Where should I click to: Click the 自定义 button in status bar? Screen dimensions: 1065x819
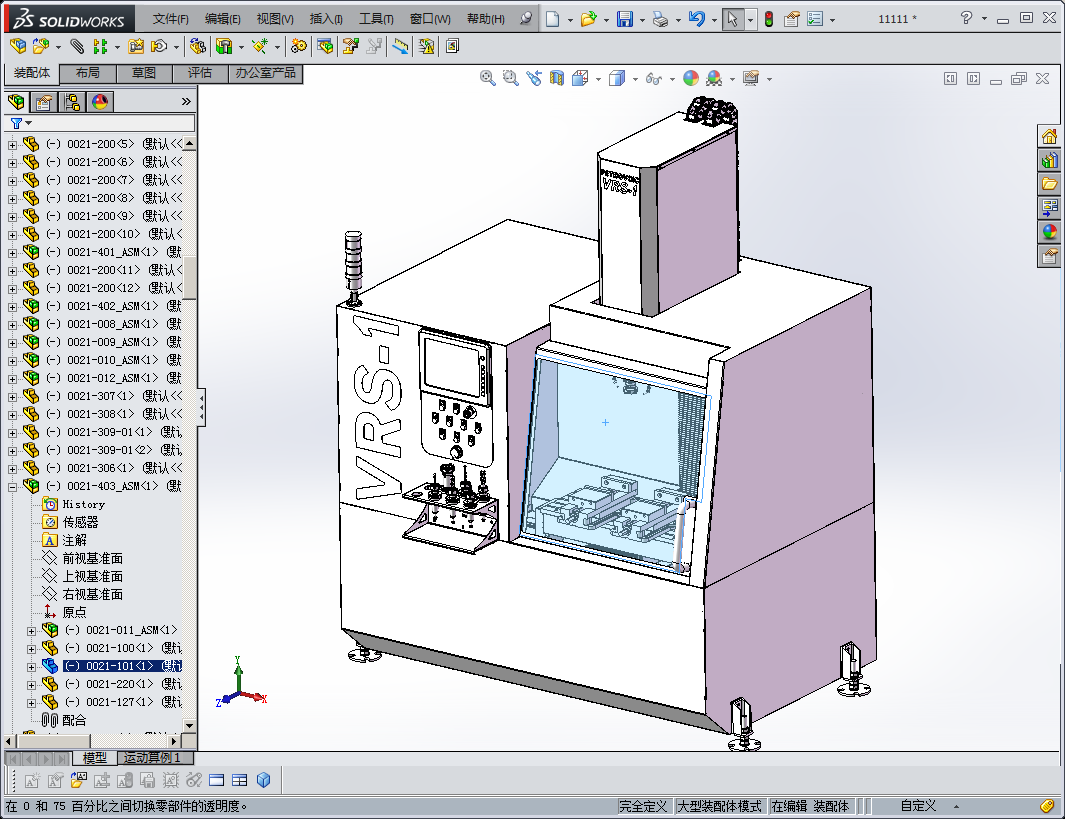click(918, 806)
